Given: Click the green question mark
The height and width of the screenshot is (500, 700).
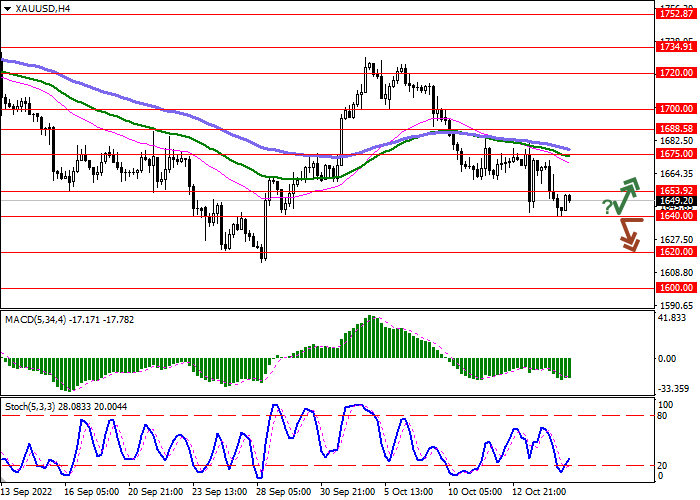Looking at the screenshot, I should click(607, 206).
